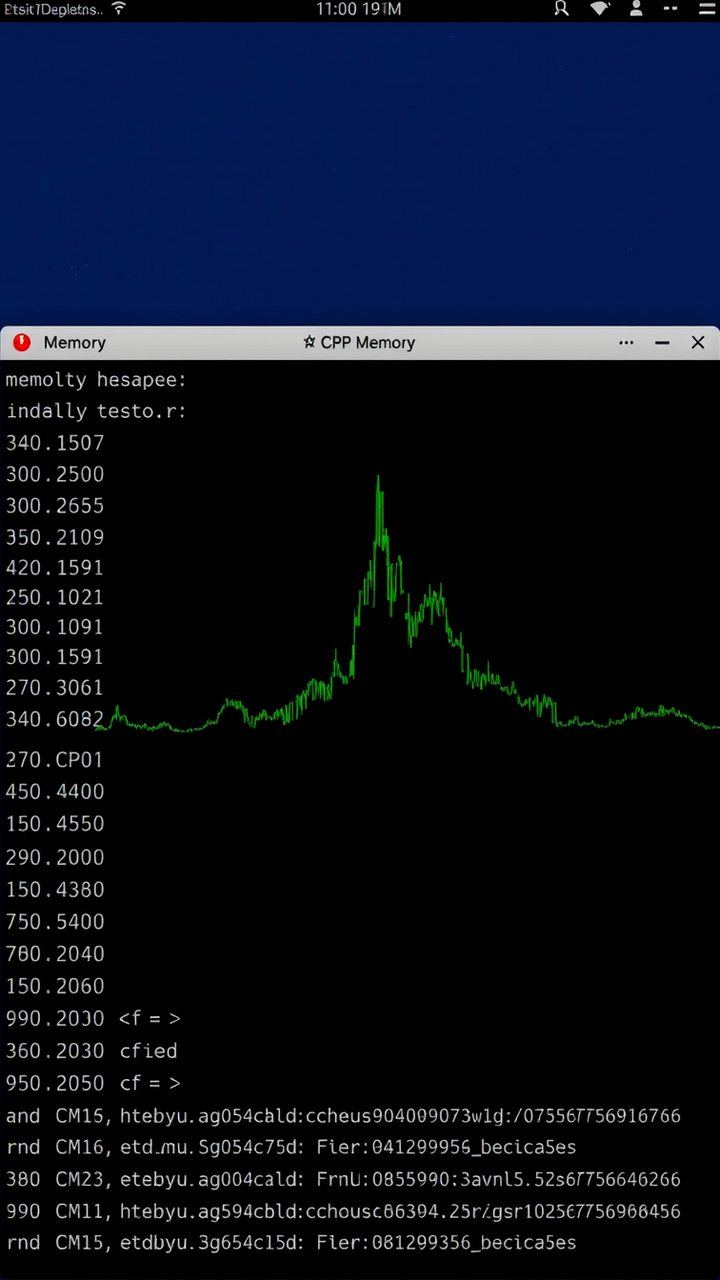720x1280 pixels.
Task: Click the value 750.5400
Action: pos(55,921)
